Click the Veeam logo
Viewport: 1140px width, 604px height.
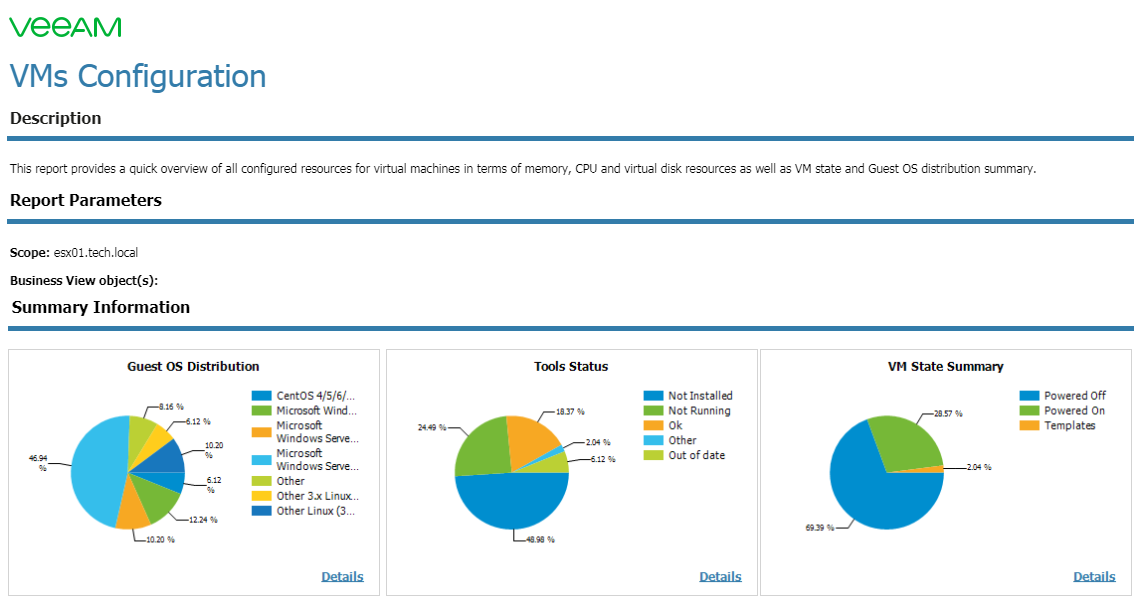tap(65, 27)
